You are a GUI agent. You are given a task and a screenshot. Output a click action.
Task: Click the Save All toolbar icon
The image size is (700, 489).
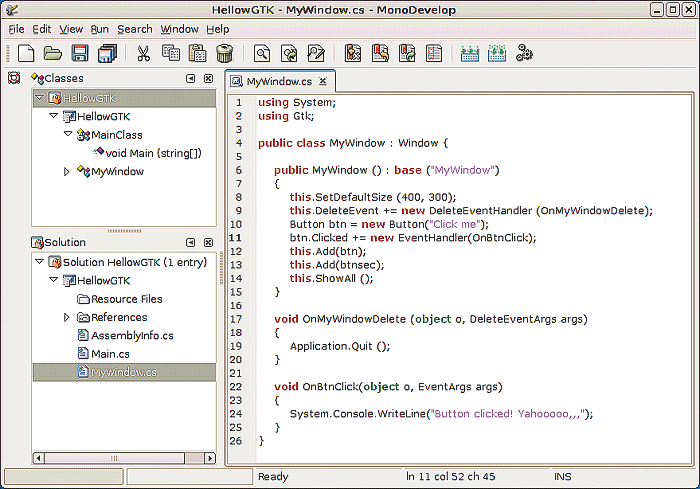[107, 54]
